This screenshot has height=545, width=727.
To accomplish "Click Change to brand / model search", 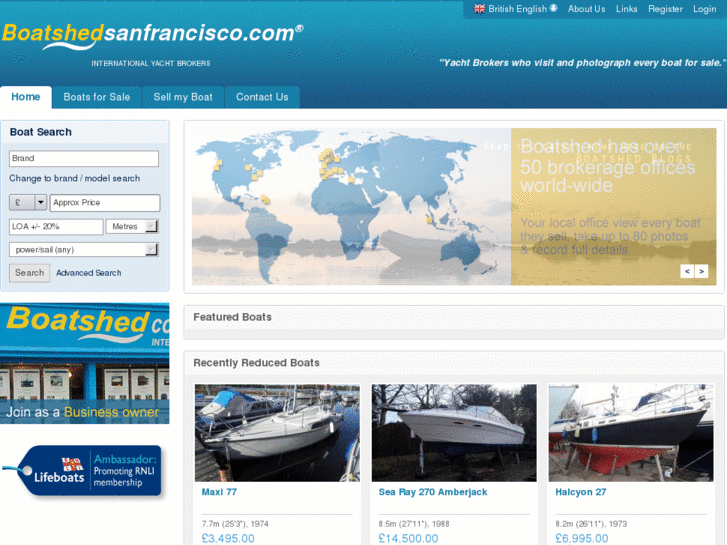I will click(74, 178).
